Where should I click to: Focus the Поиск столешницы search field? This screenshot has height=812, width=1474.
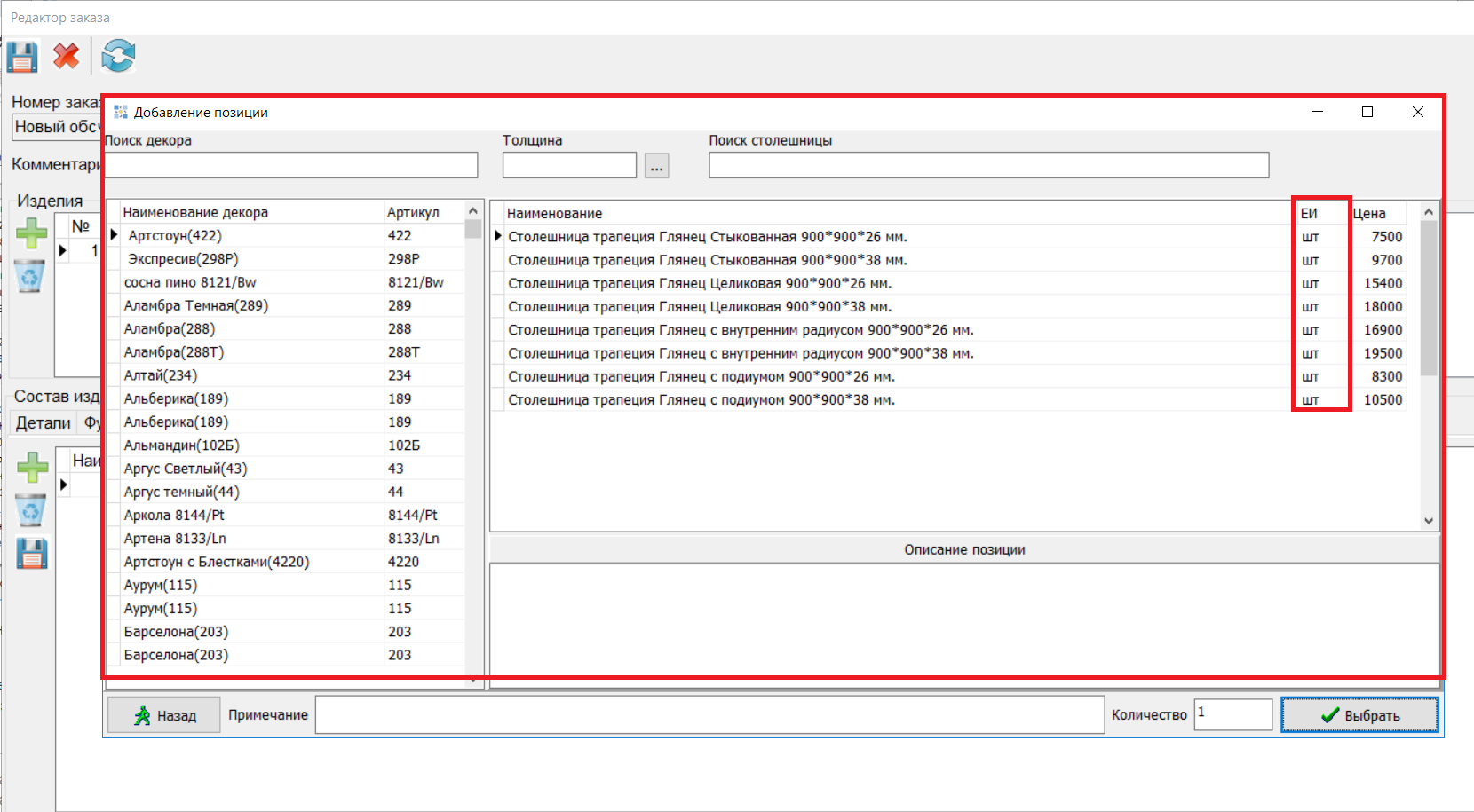point(988,165)
